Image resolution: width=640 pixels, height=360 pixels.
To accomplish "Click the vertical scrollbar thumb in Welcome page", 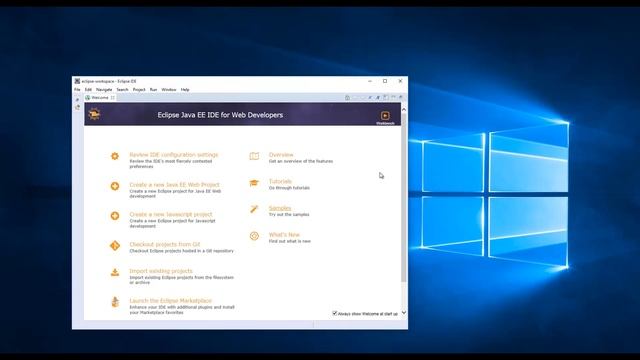I will coord(404,198).
